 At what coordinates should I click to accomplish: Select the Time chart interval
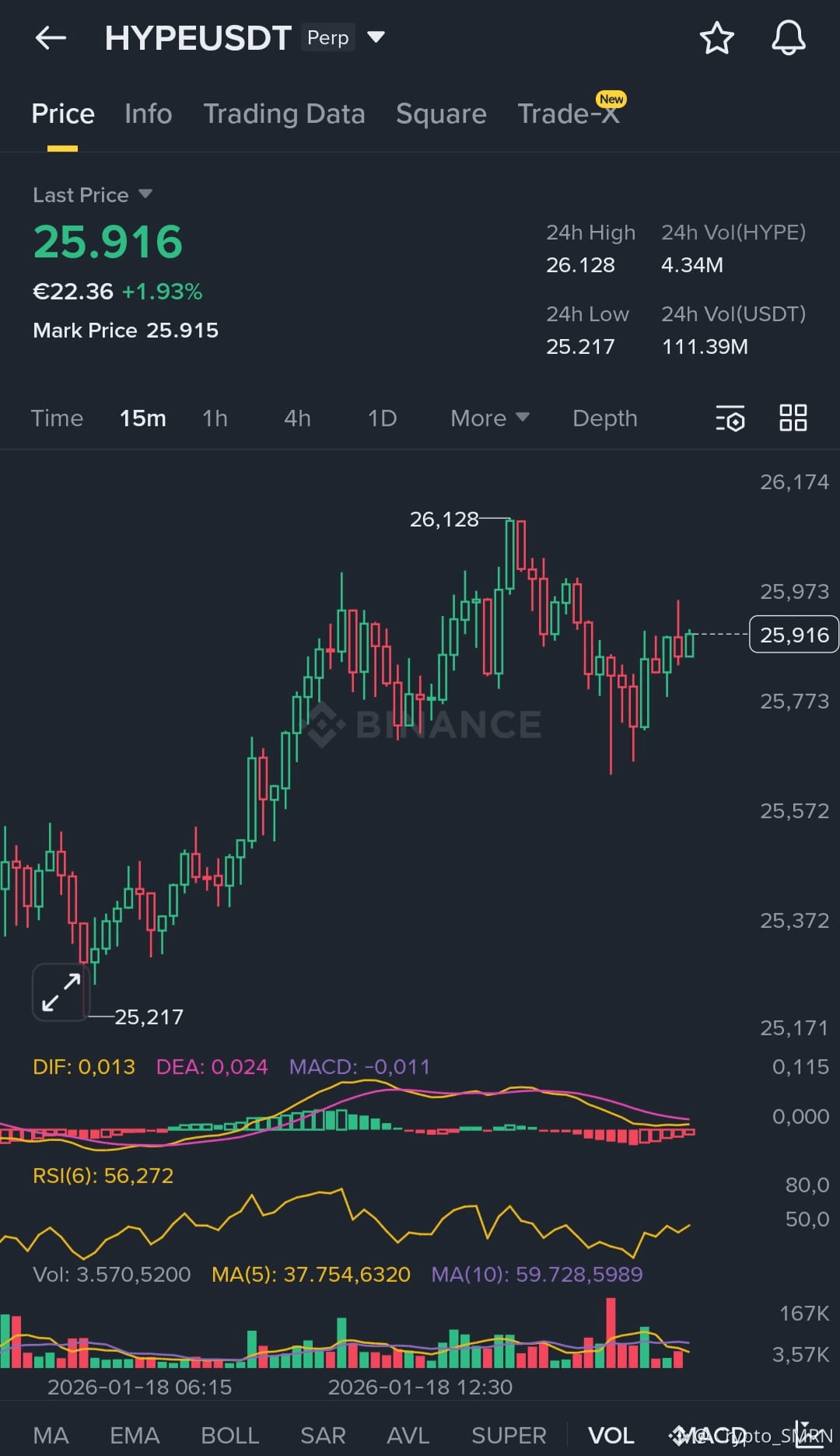pyautogui.click(x=57, y=418)
